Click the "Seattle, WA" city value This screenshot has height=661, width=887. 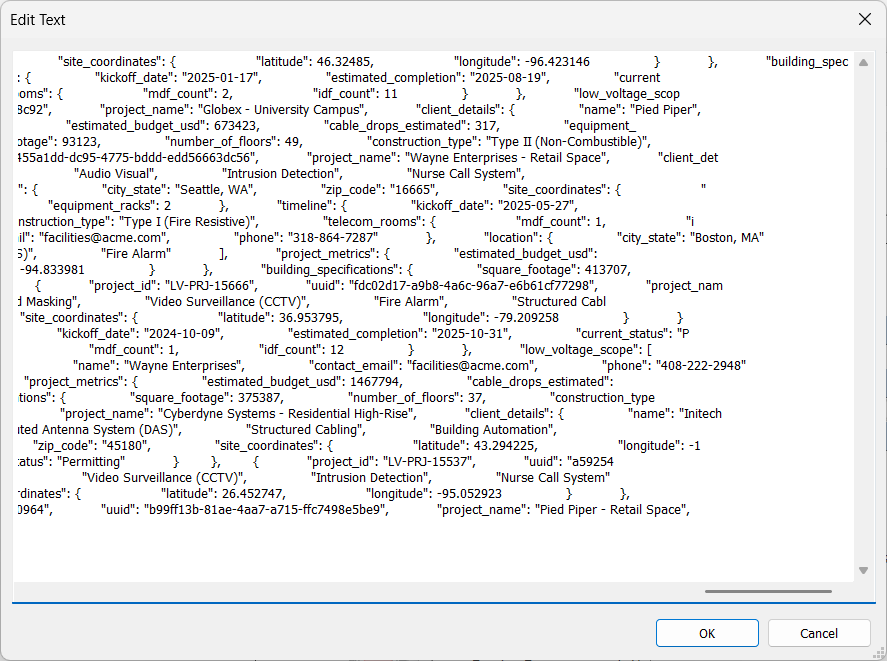pyautogui.click(x=216, y=190)
